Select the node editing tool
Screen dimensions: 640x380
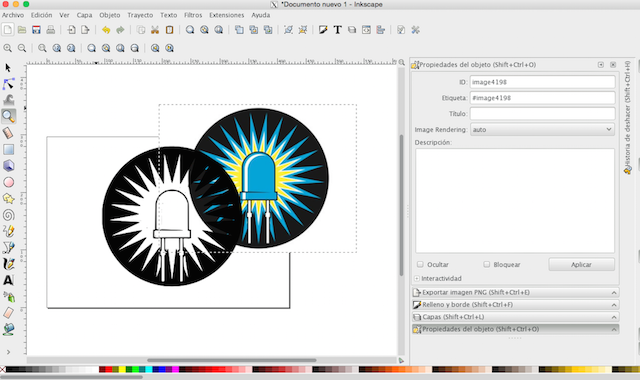(9, 84)
